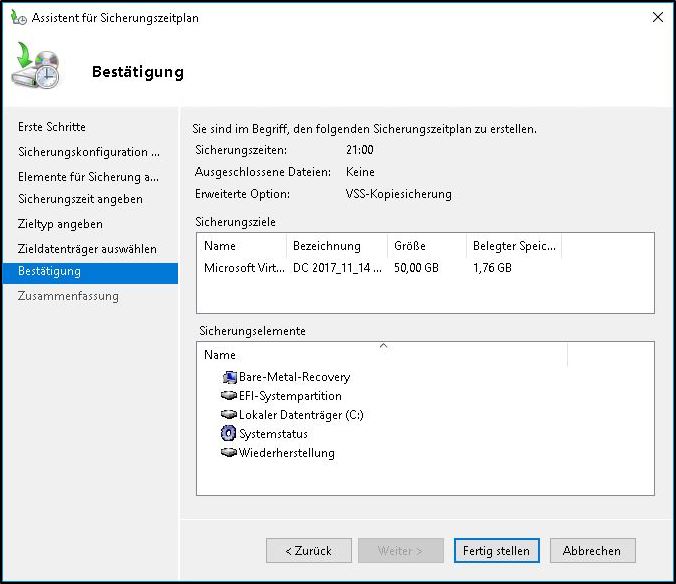The height and width of the screenshot is (584, 676).
Task: Close the Assistent für Sicherungszeitplan window
Action: (x=658, y=17)
